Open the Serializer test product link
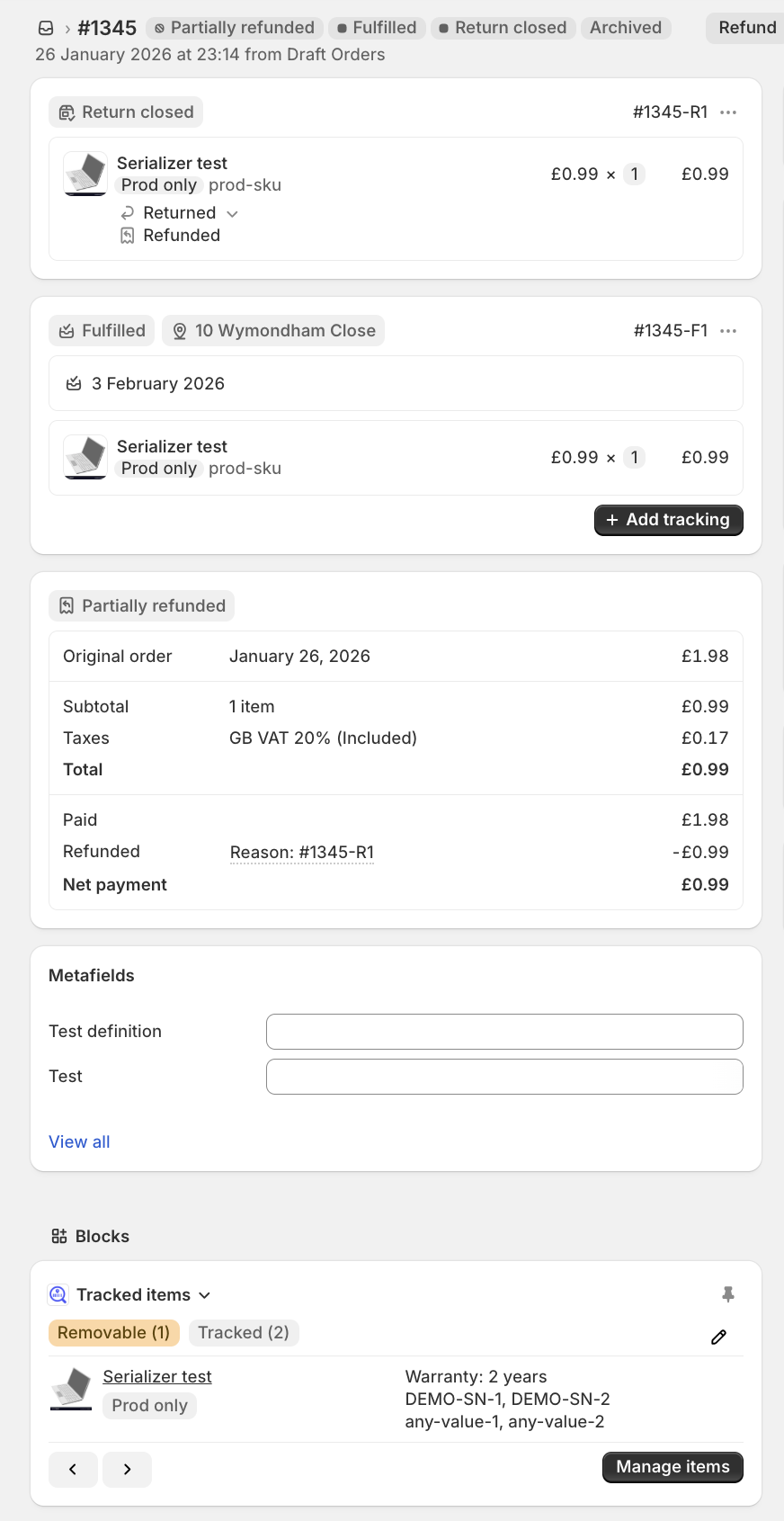784x1521 pixels. click(x=157, y=1376)
